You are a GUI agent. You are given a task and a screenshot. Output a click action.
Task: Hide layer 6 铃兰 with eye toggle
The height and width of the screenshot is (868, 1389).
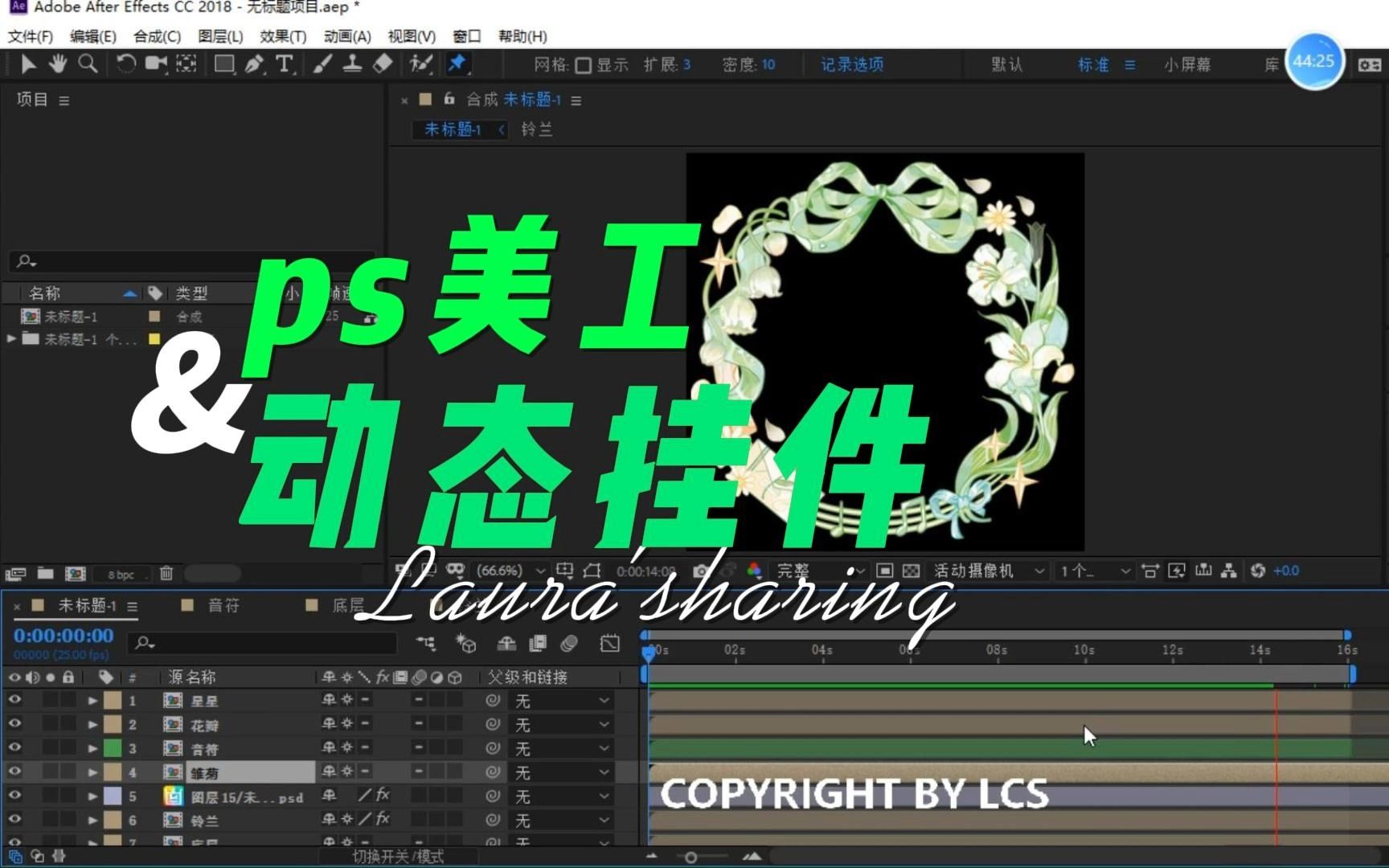tap(14, 820)
